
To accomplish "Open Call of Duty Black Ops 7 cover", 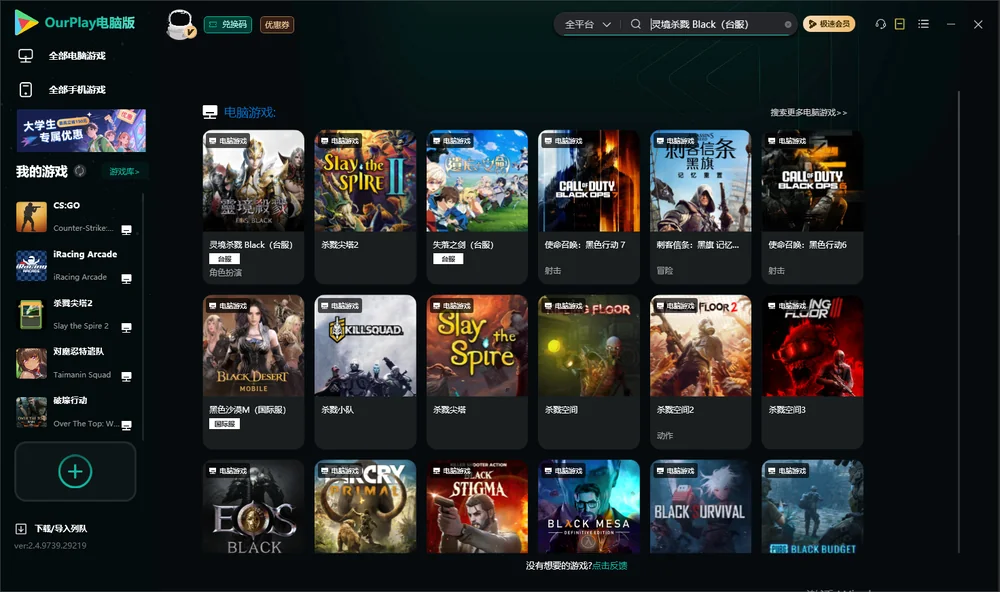I will 589,181.
